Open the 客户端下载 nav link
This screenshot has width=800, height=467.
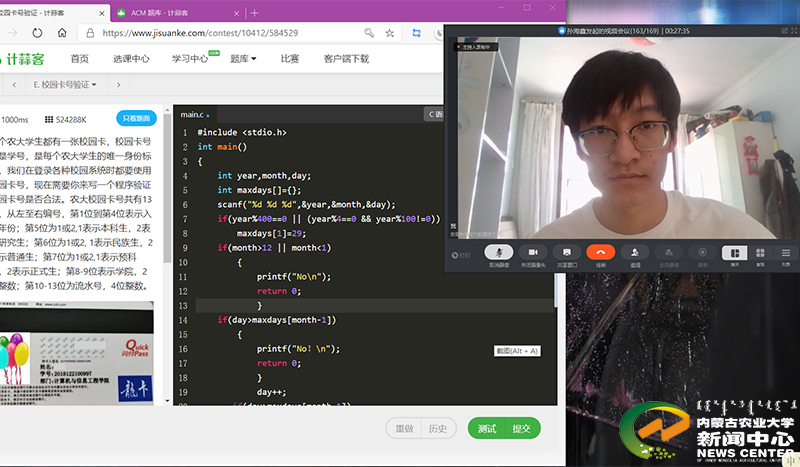tap(346, 59)
